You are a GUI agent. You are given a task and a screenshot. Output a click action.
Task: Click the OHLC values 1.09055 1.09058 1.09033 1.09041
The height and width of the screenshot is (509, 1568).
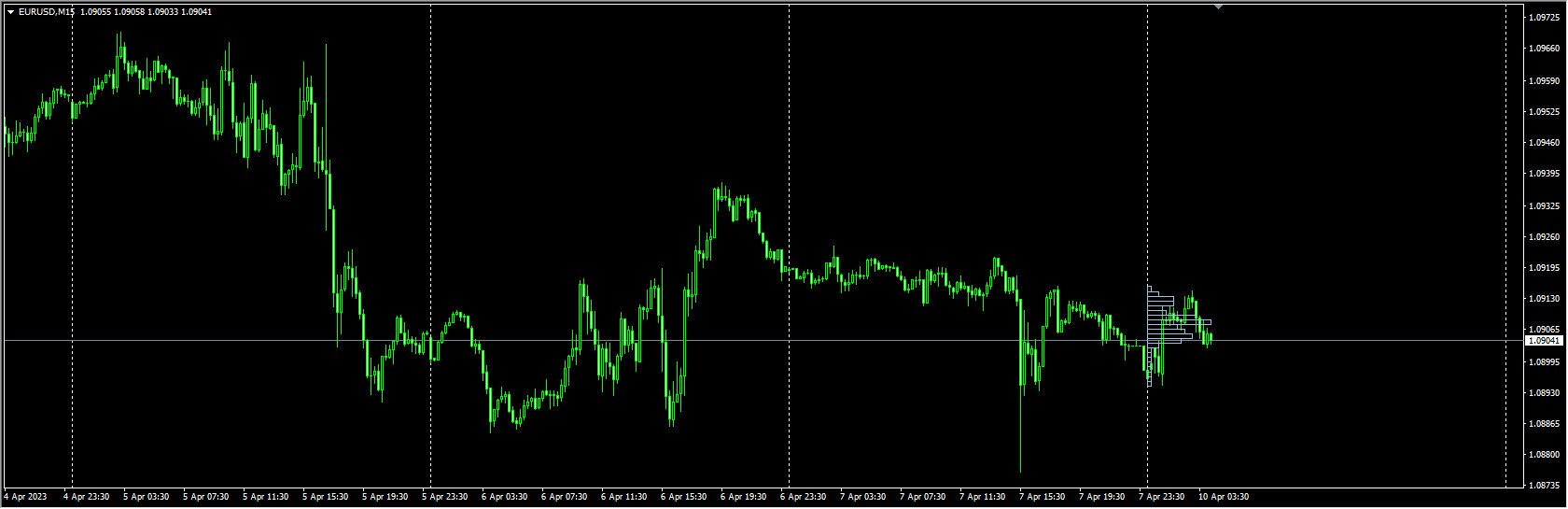146,12
